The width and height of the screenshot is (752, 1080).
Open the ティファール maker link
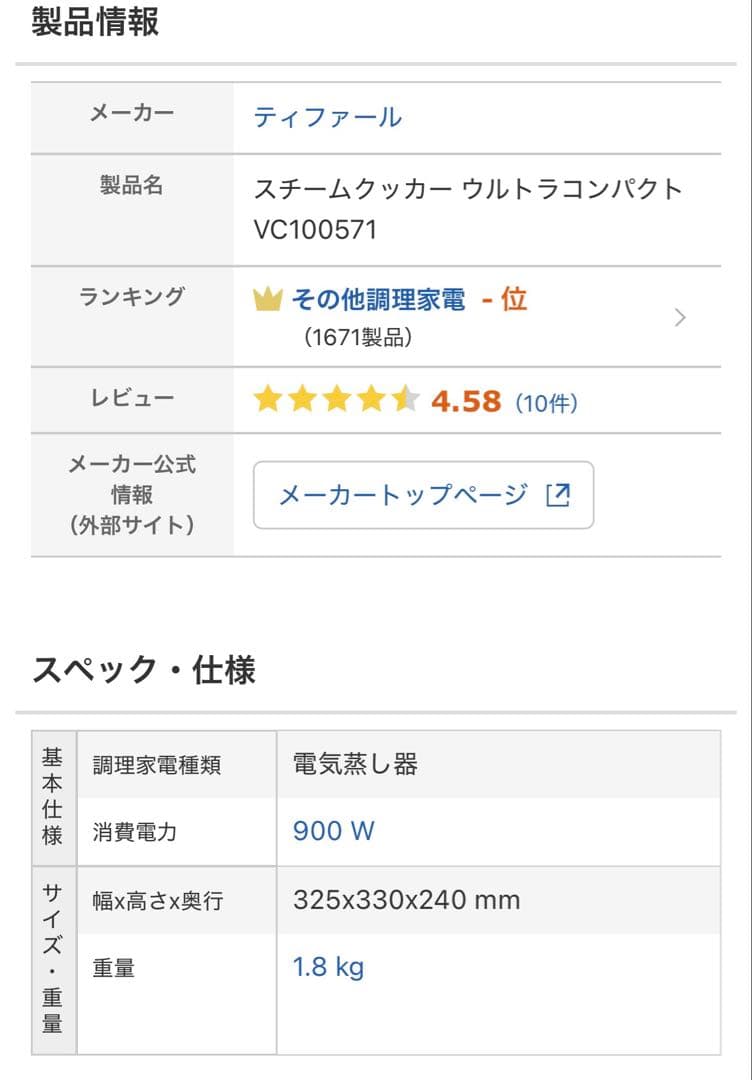click(x=327, y=118)
